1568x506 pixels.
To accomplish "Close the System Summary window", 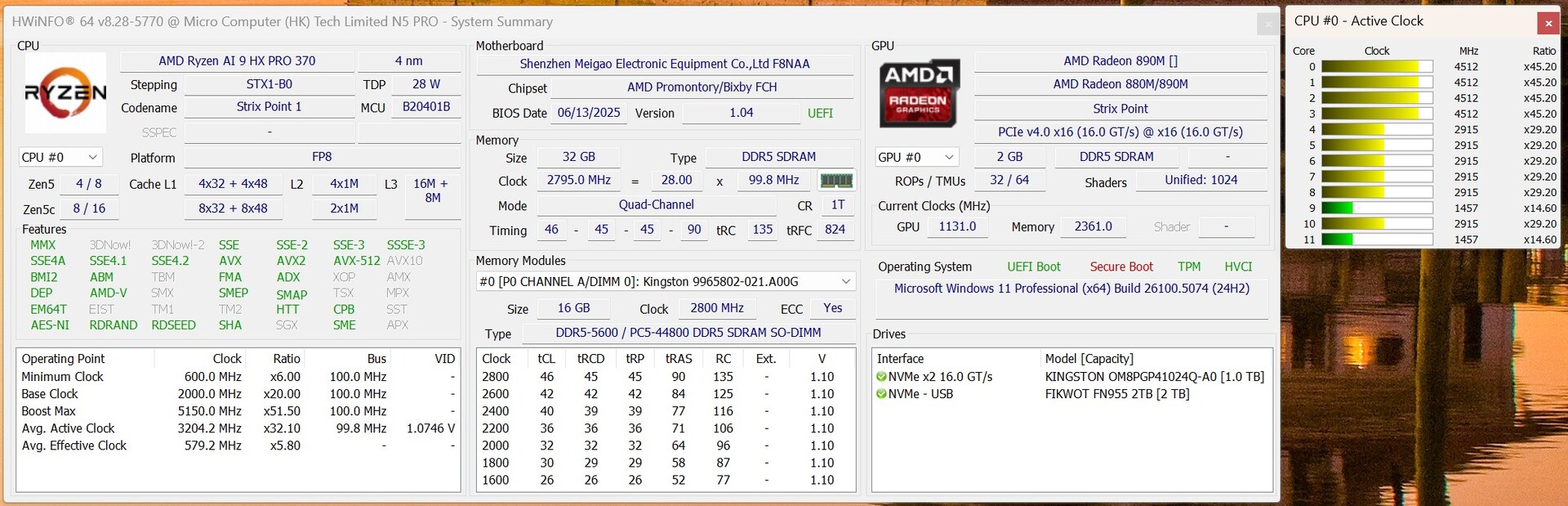I will coord(1267,24).
